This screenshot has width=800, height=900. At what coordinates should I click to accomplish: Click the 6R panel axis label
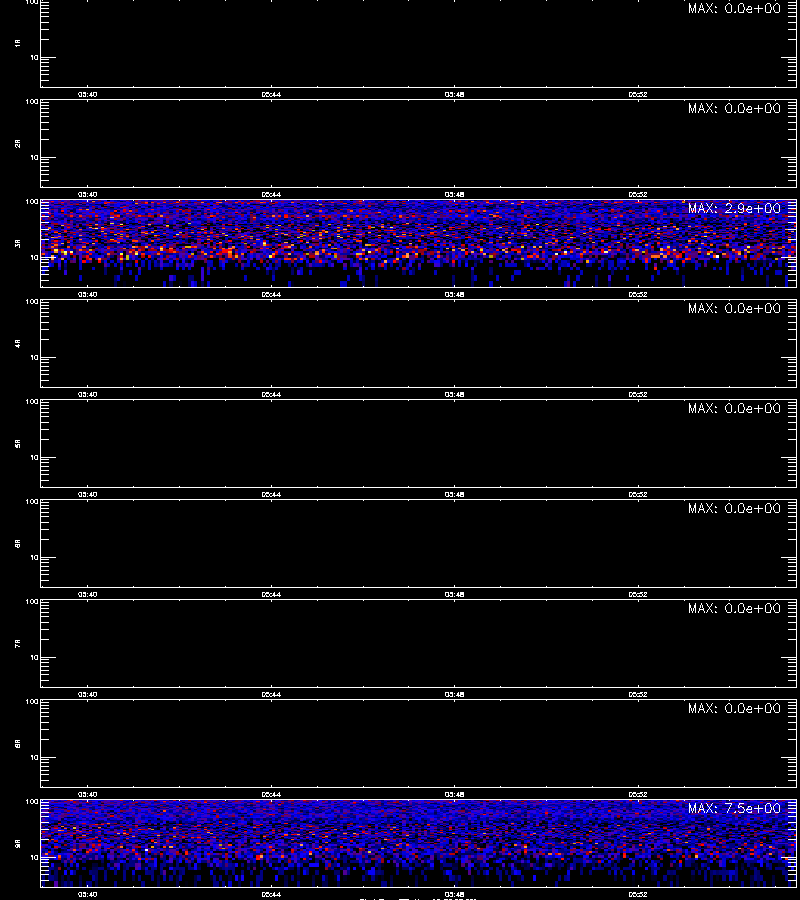(18, 544)
